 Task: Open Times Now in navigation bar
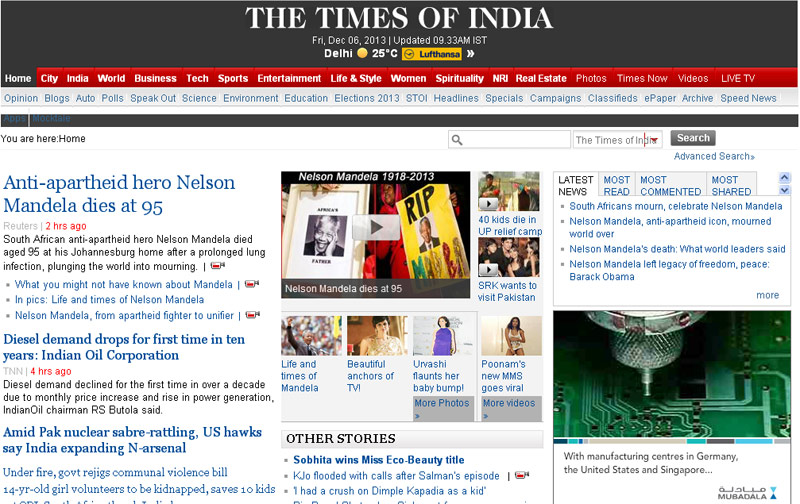coord(642,78)
